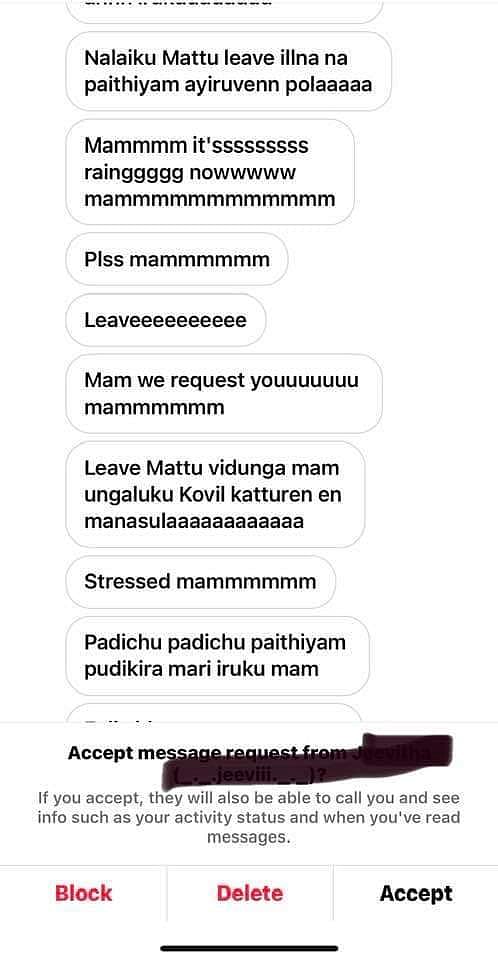Tap 'manasulaaaaaaaaaaaa' text line

(x=194, y=521)
